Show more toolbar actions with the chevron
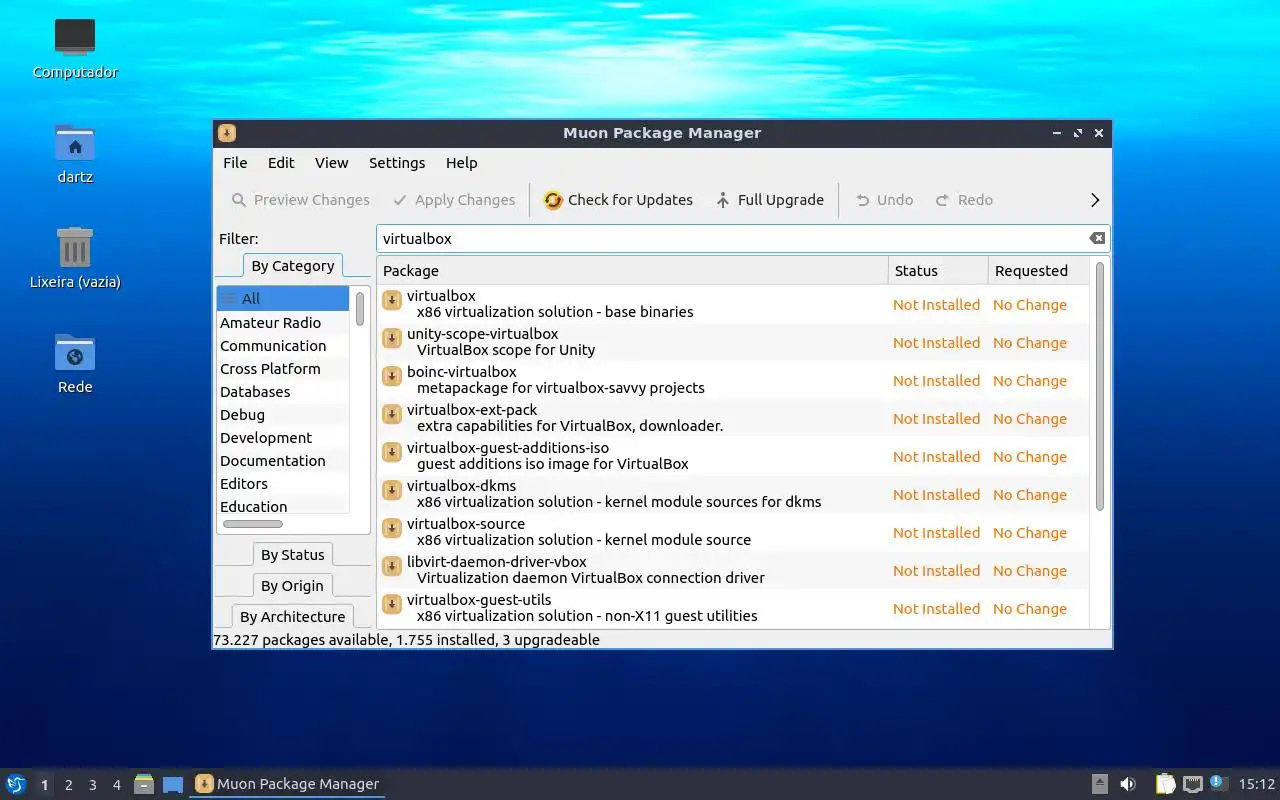Screen dimensions: 1280x800 (x=1095, y=200)
